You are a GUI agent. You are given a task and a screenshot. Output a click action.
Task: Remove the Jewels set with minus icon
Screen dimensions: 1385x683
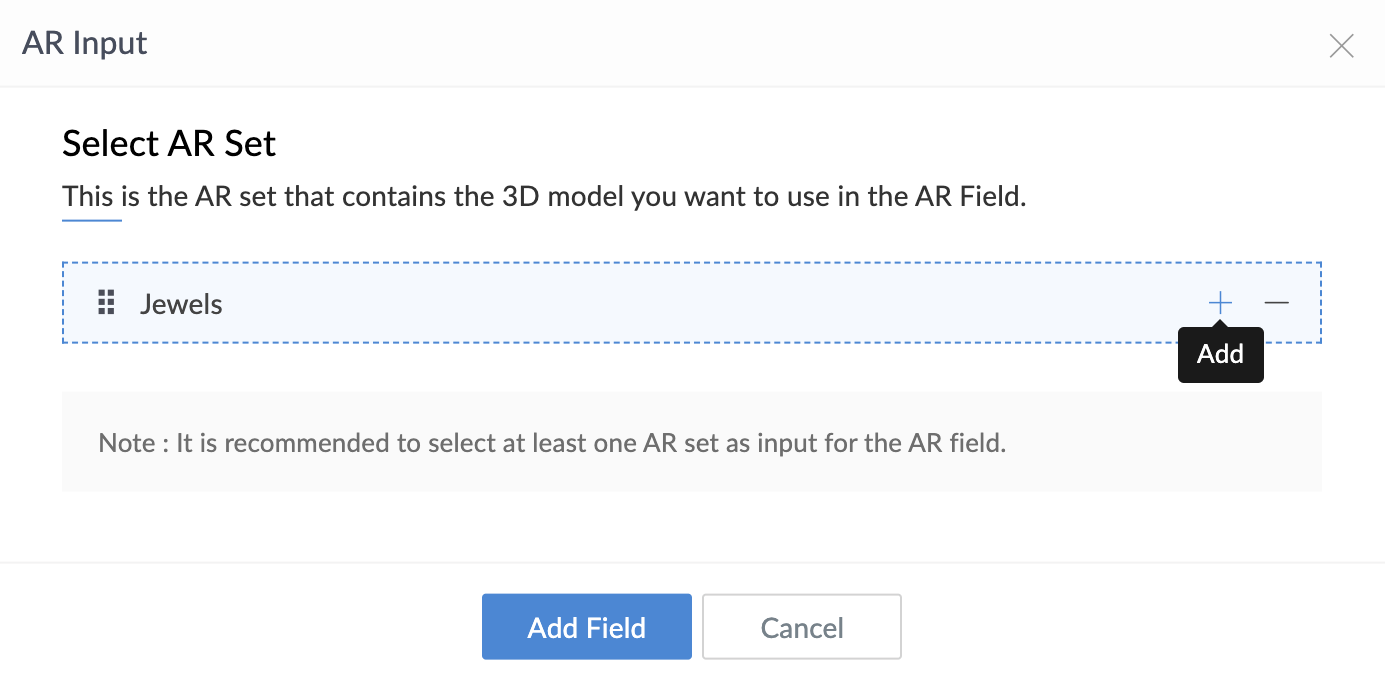[x=1276, y=303]
